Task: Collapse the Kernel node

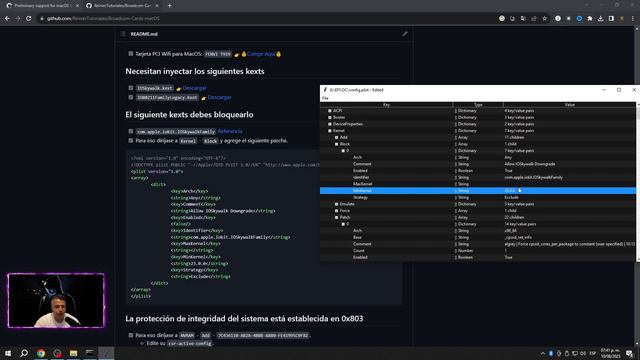Action: point(330,131)
